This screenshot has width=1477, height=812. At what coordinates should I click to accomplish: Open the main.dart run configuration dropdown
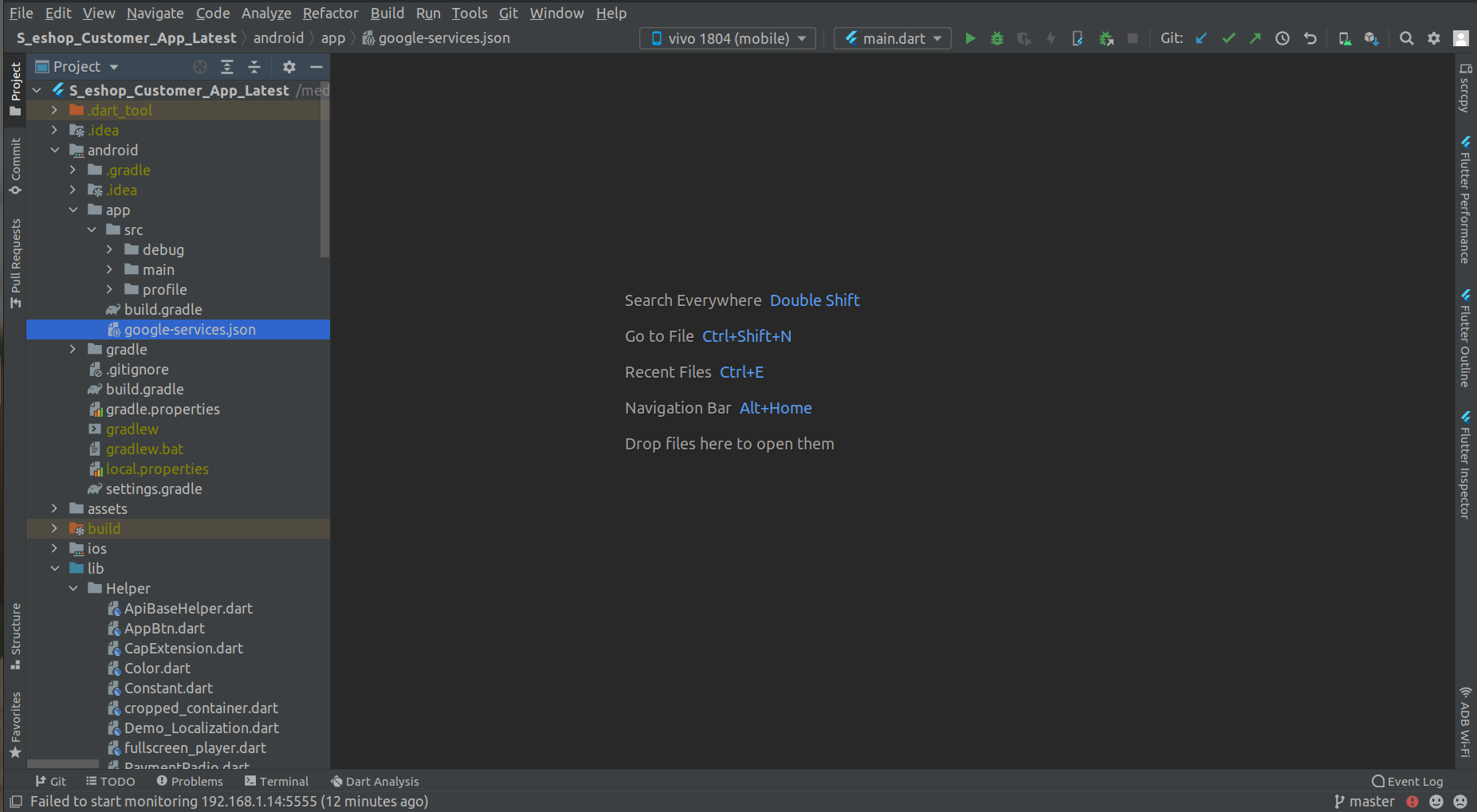point(893,38)
